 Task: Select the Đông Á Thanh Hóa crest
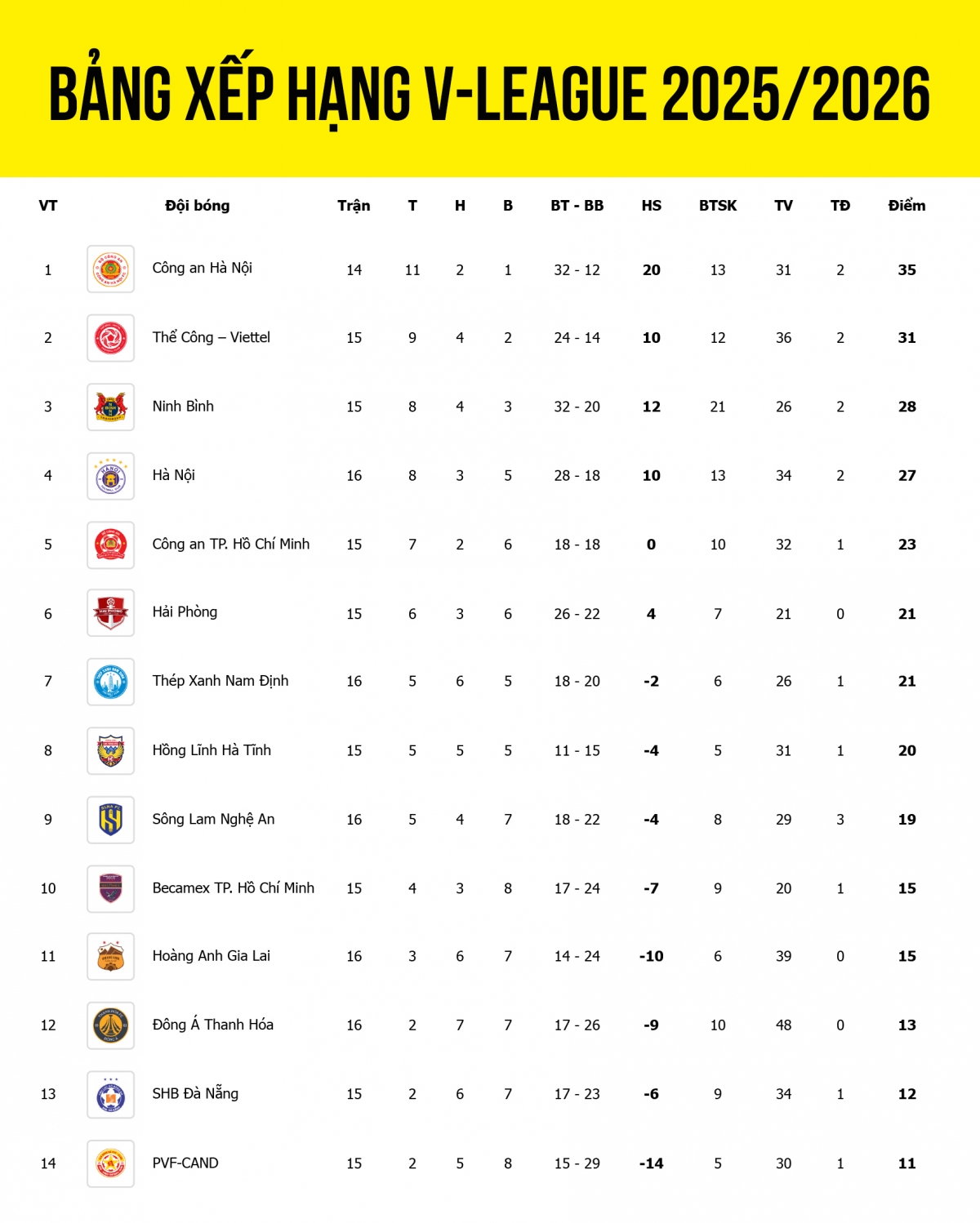coord(111,1025)
